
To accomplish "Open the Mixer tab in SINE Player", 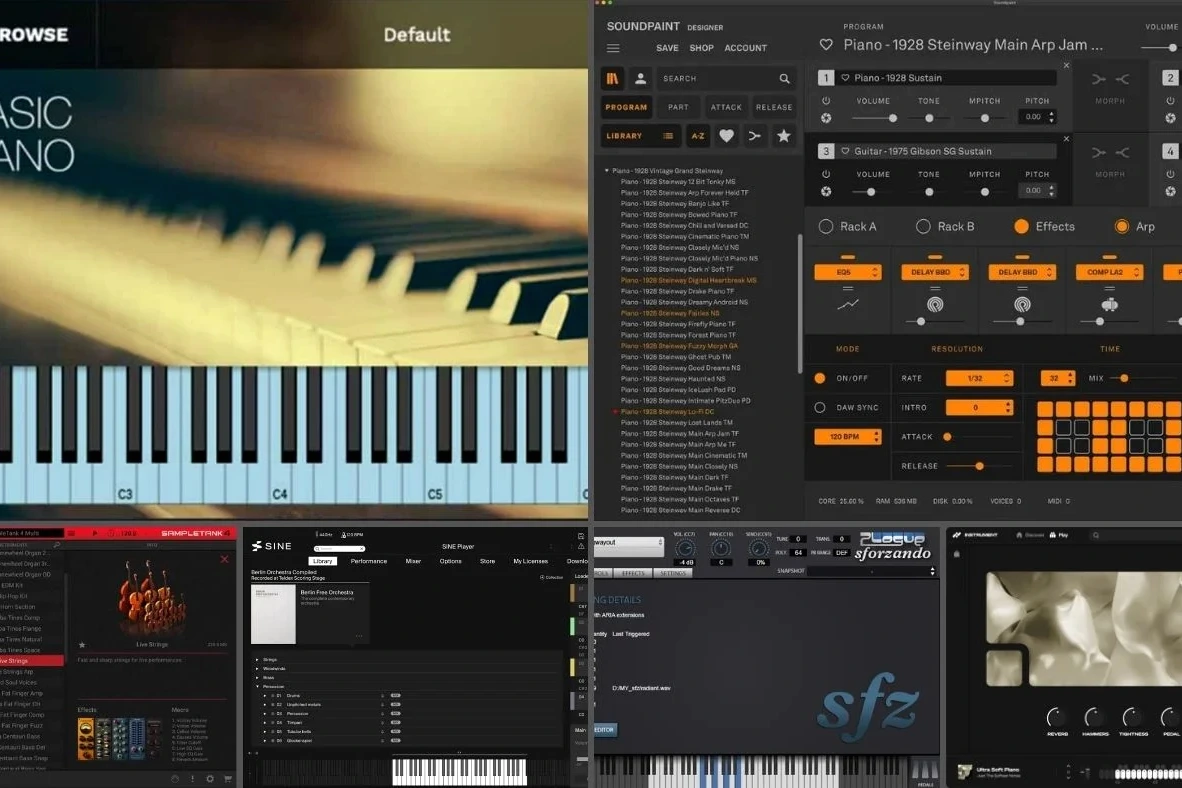I will pyautogui.click(x=413, y=561).
